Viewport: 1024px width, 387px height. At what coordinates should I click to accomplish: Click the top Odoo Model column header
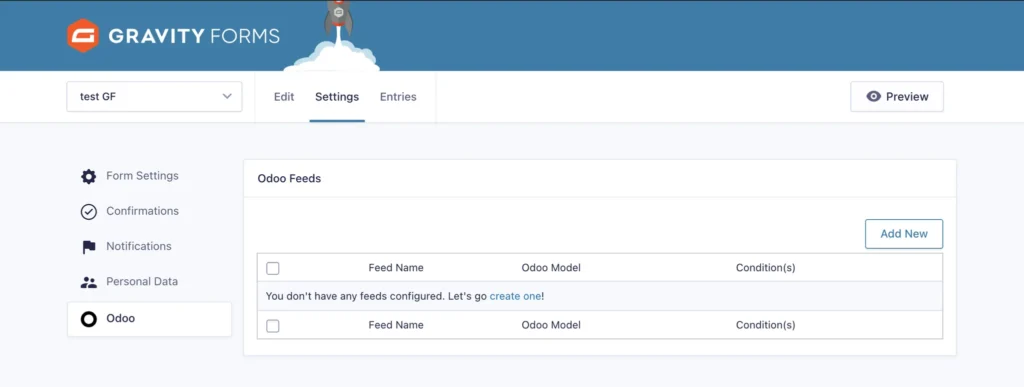click(551, 268)
